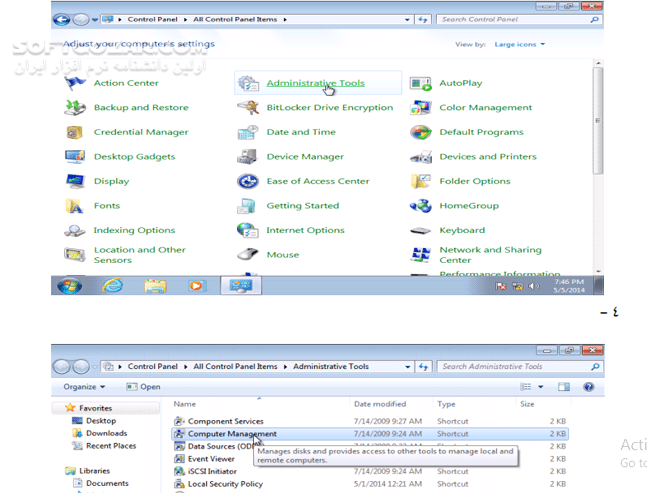Click the Color Management icon

tap(421, 108)
